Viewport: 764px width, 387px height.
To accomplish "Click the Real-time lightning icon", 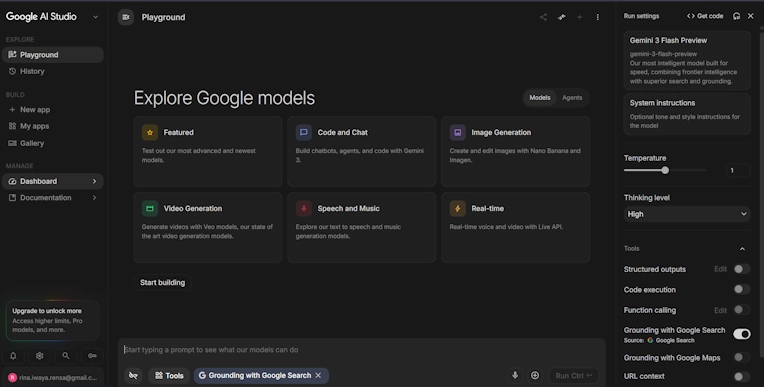I will pos(458,208).
